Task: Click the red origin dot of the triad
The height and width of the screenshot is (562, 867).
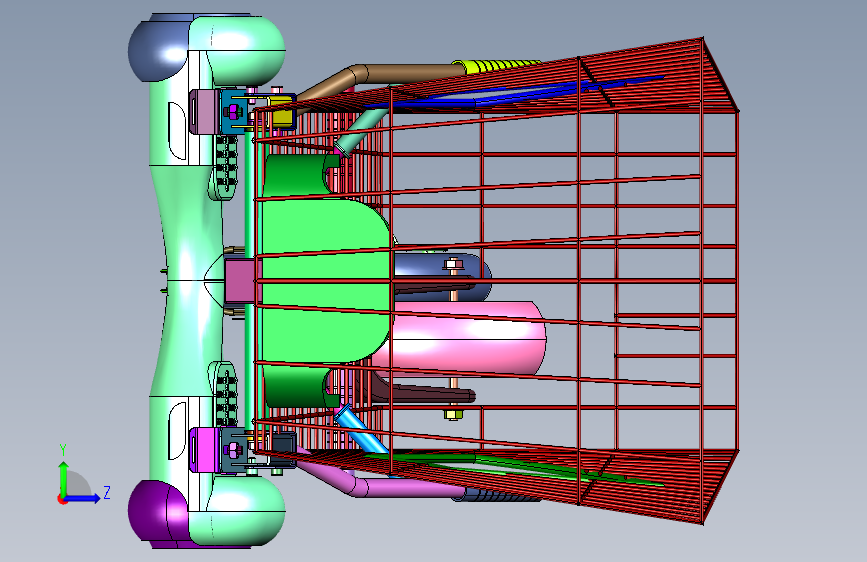Action: (x=61, y=500)
